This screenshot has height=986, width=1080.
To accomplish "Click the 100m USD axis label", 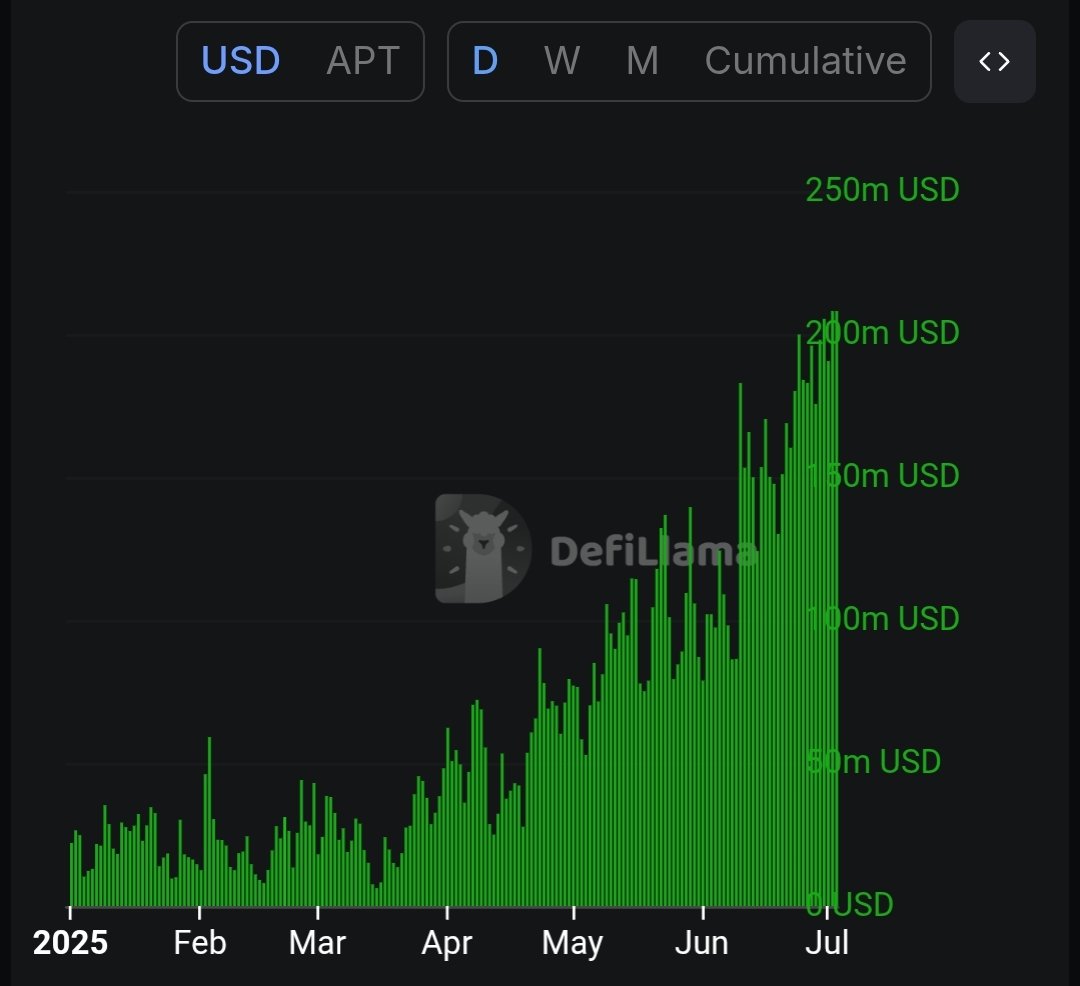I will [882, 618].
